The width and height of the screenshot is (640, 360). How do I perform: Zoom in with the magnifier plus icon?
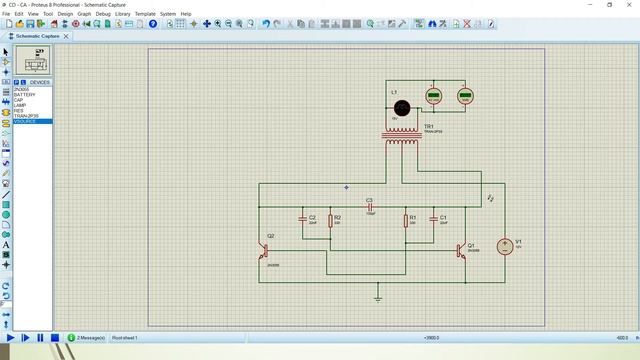218,24
